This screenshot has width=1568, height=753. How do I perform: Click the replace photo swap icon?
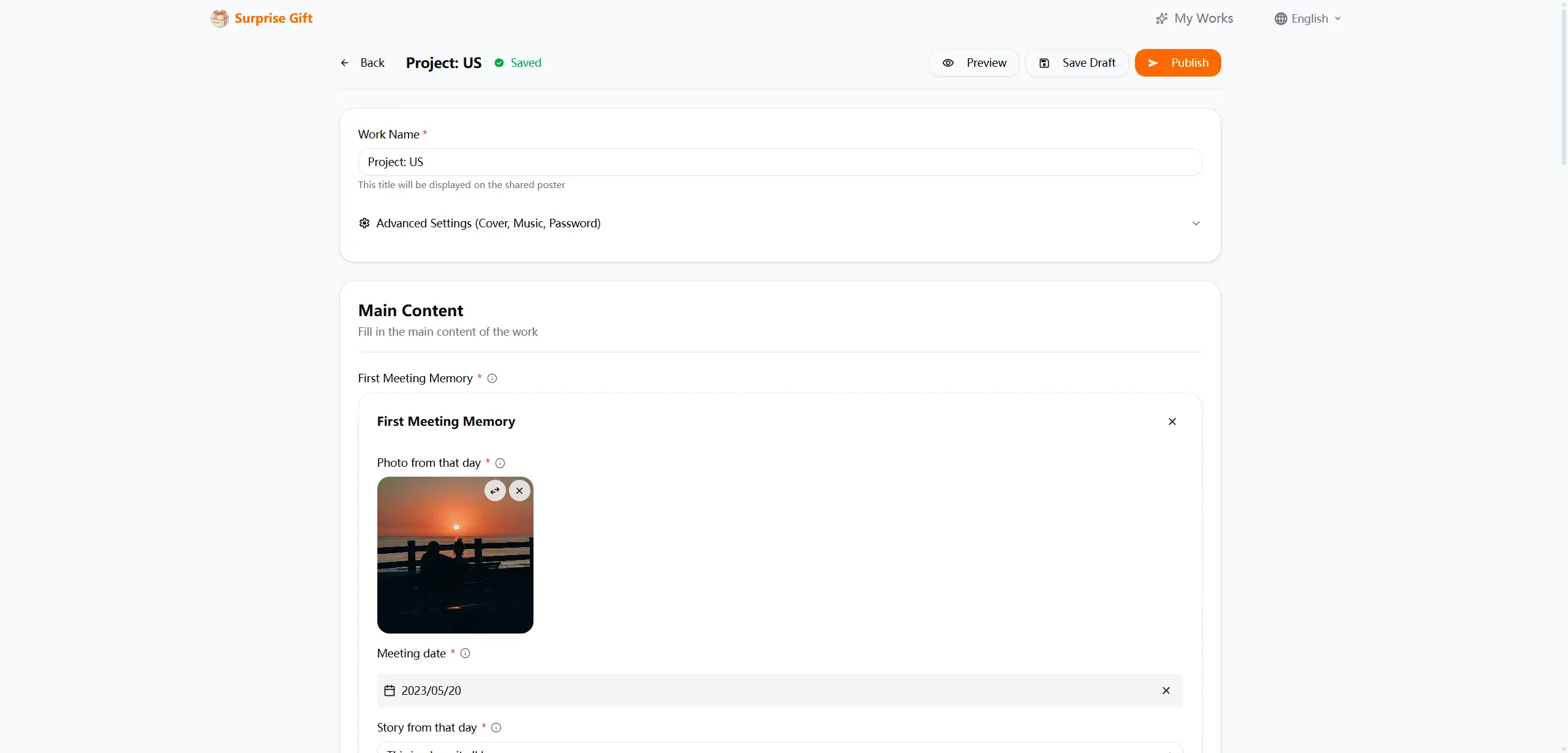(495, 491)
